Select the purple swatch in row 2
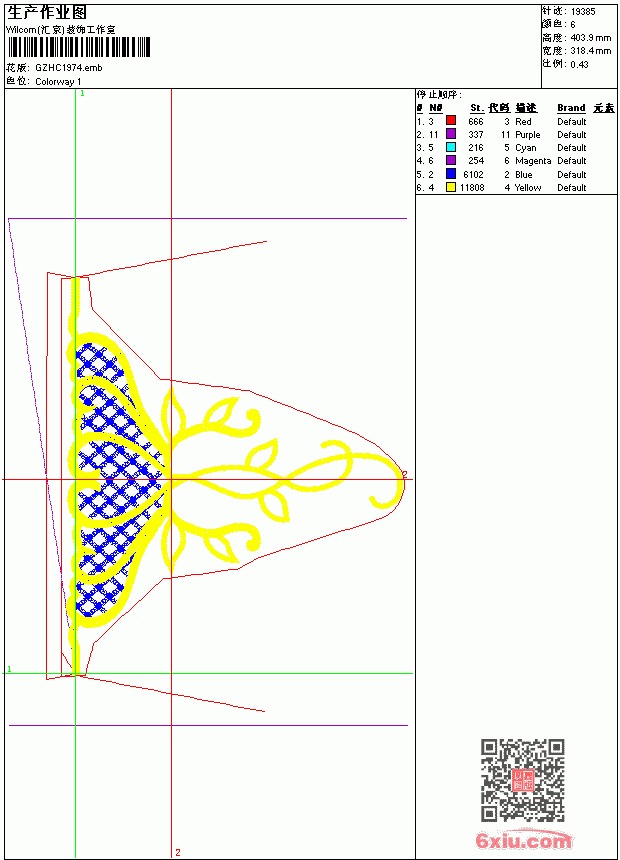The width and height of the screenshot is (620, 860). [x=450, y=134]
